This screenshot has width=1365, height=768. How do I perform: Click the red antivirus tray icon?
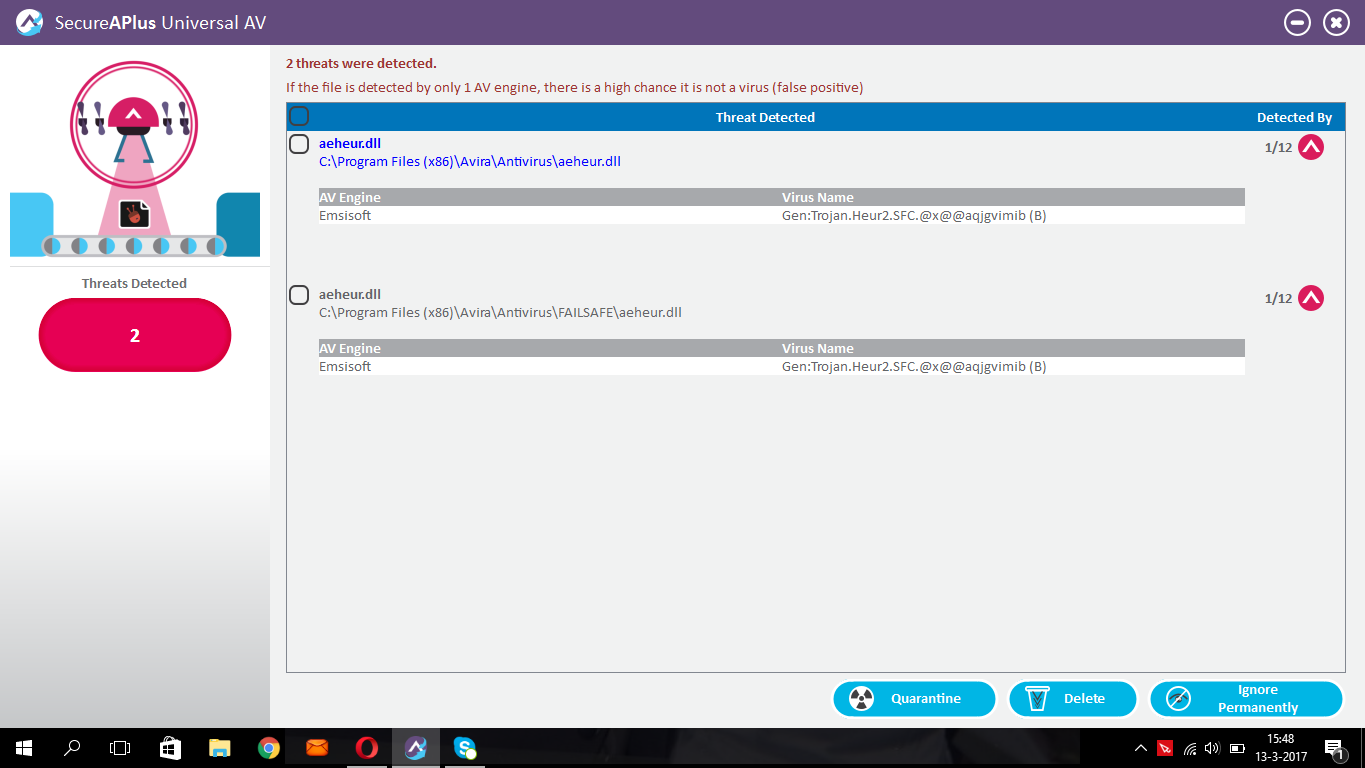click(x=1165, y=748)
